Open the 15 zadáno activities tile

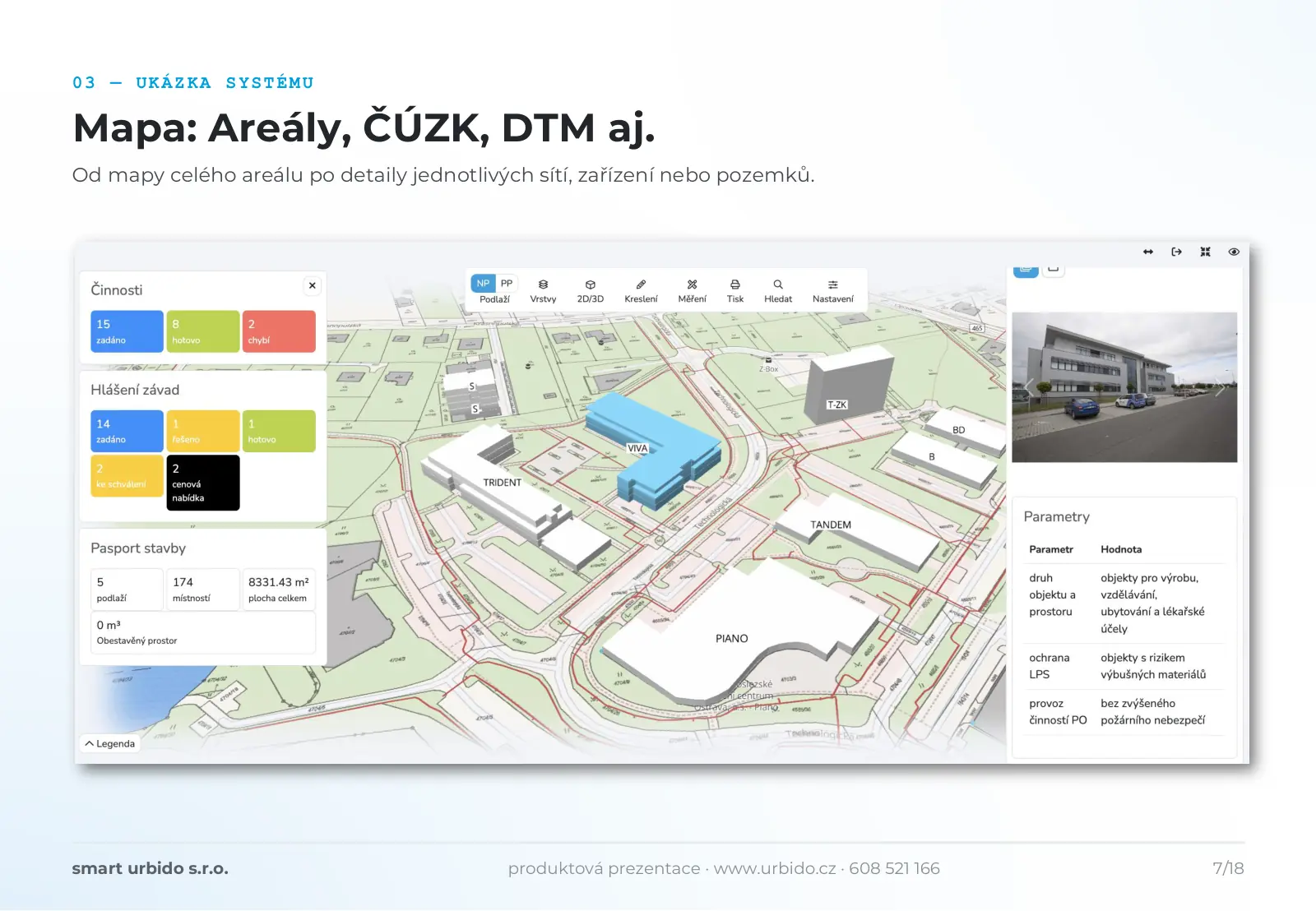[127, 331]
